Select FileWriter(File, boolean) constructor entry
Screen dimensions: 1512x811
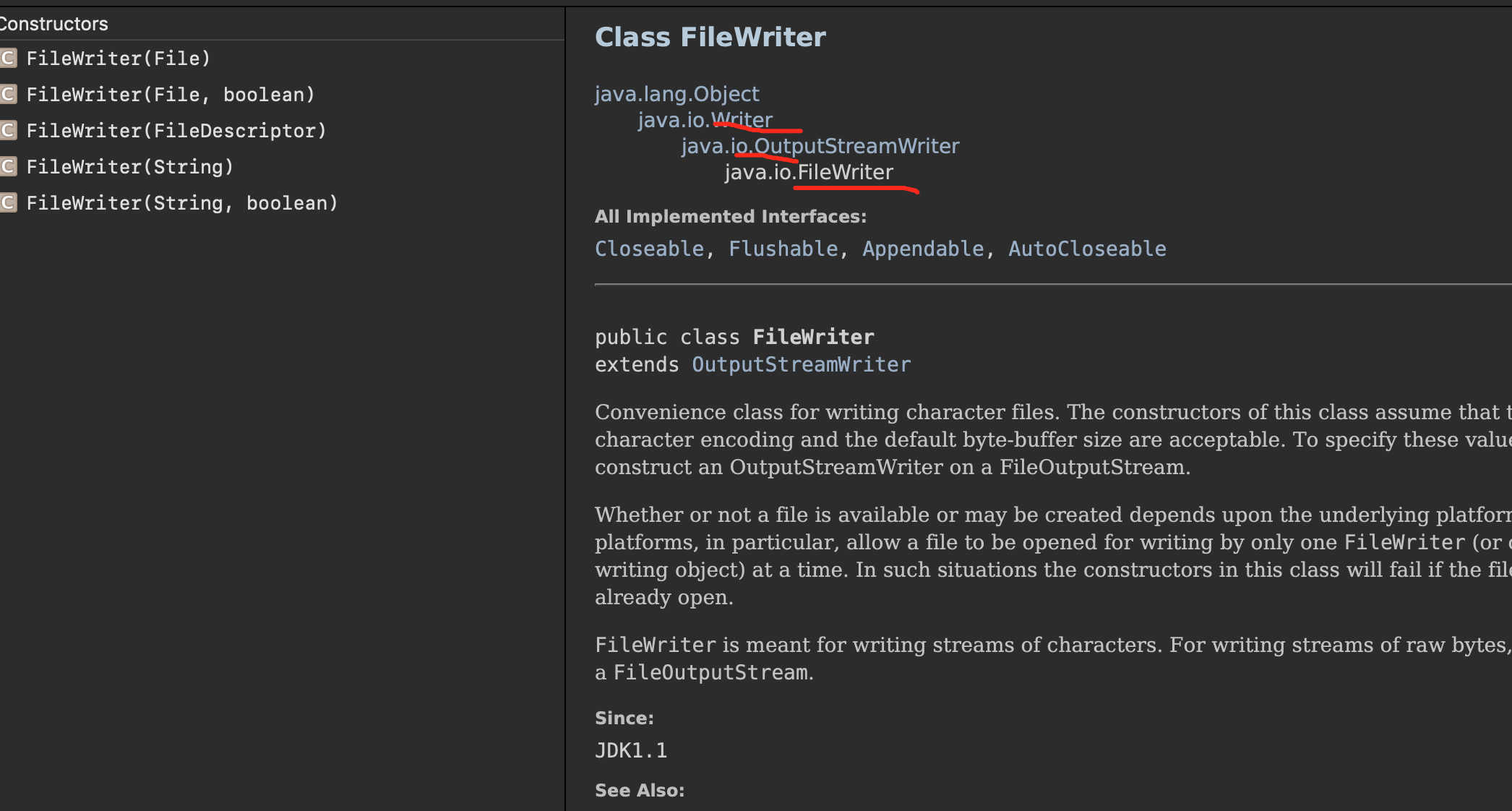(171, 95)
